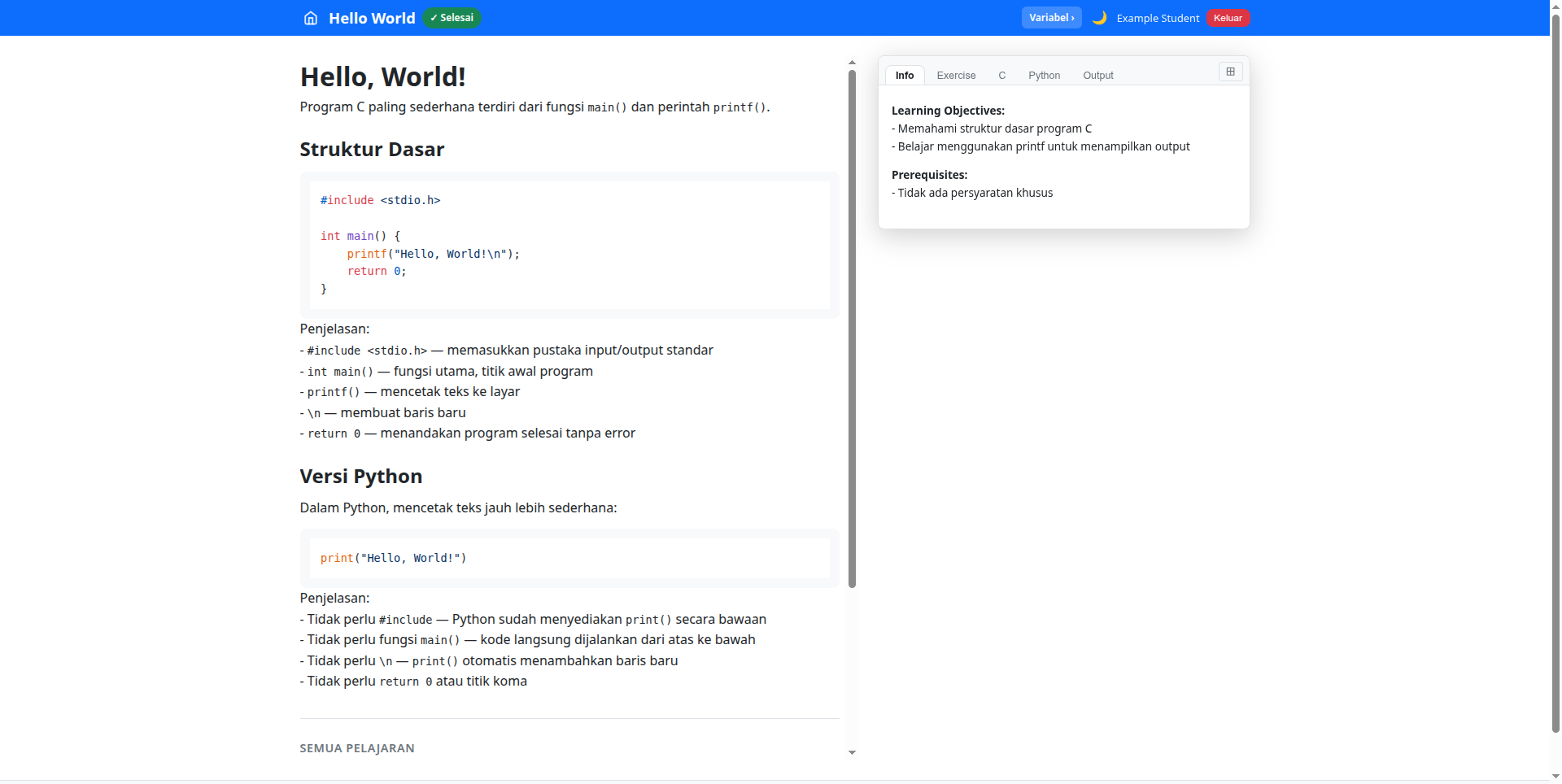This screenshot has height=784, width=1562.
Task: Toggle dark mode with the moon icon
Action: point(1099,18)
